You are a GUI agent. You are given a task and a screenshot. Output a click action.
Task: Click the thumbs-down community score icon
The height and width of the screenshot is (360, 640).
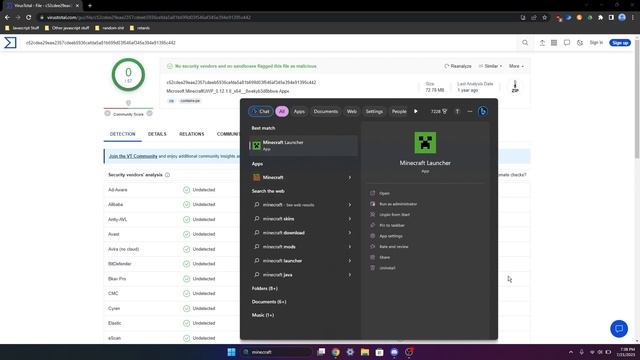(x=107, y=113)
